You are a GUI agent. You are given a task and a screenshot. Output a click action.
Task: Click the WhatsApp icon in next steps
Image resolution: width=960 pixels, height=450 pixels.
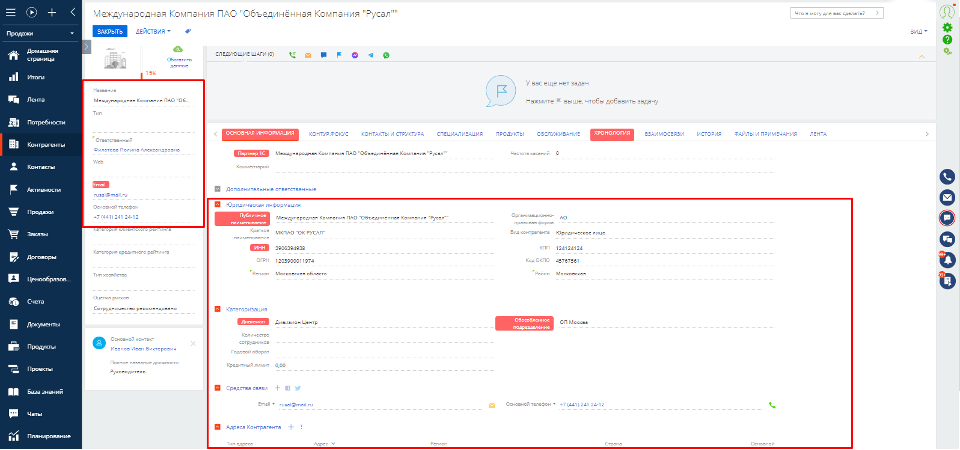(x=386, y=55)
